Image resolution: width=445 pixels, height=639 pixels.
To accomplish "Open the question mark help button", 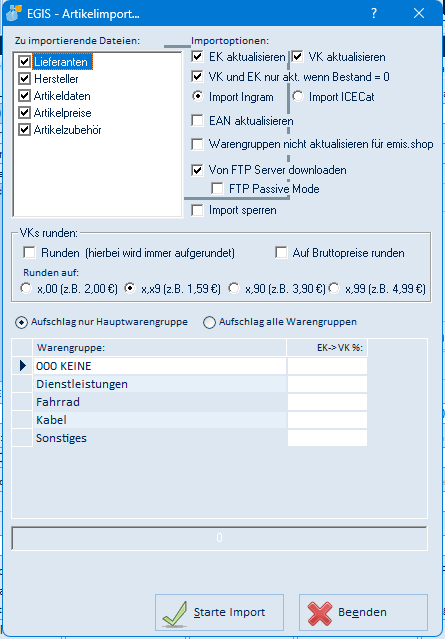I will pyautogui.click(x=374, y=13).
